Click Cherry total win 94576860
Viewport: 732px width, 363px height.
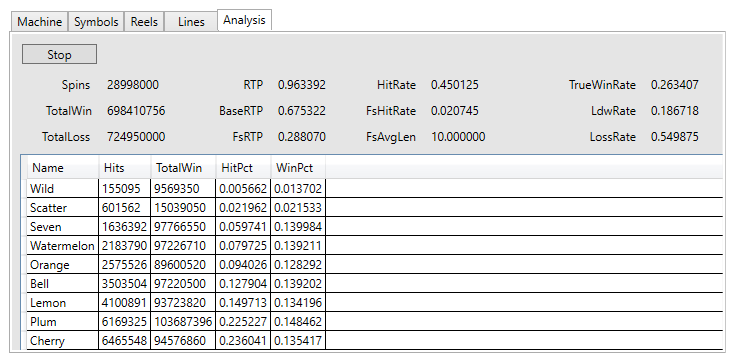183,341
